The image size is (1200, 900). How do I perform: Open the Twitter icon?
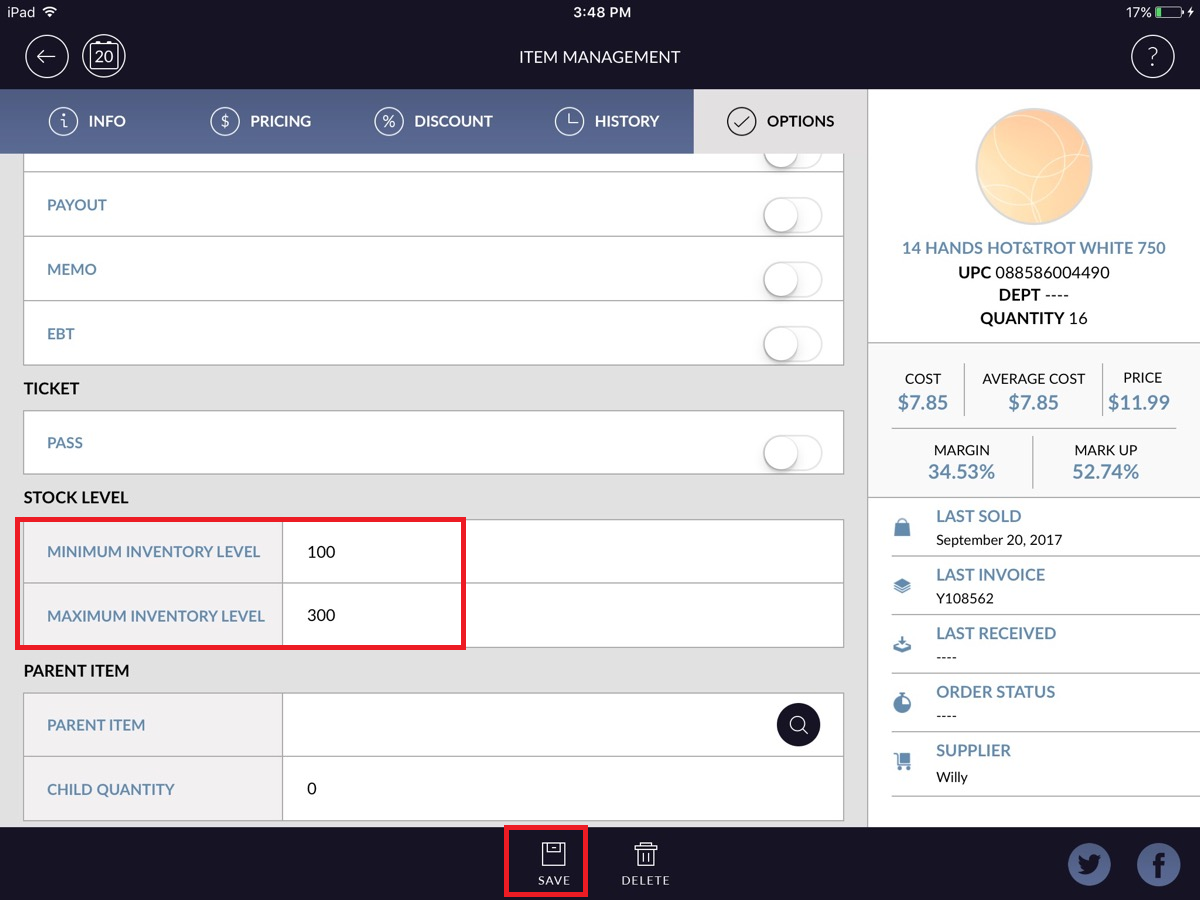pos(1089,865)
